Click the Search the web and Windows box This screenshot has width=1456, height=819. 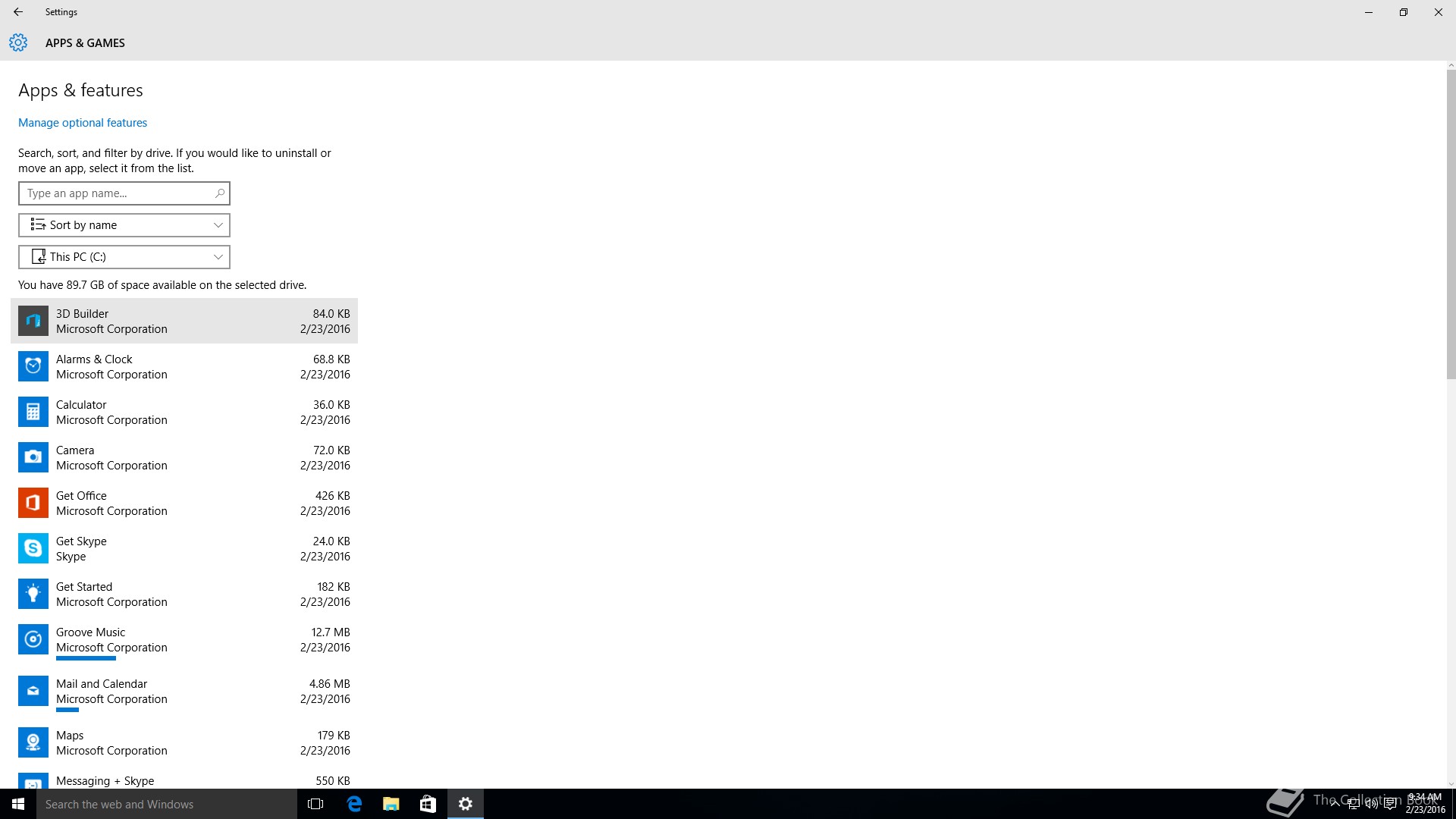point(167,804)
